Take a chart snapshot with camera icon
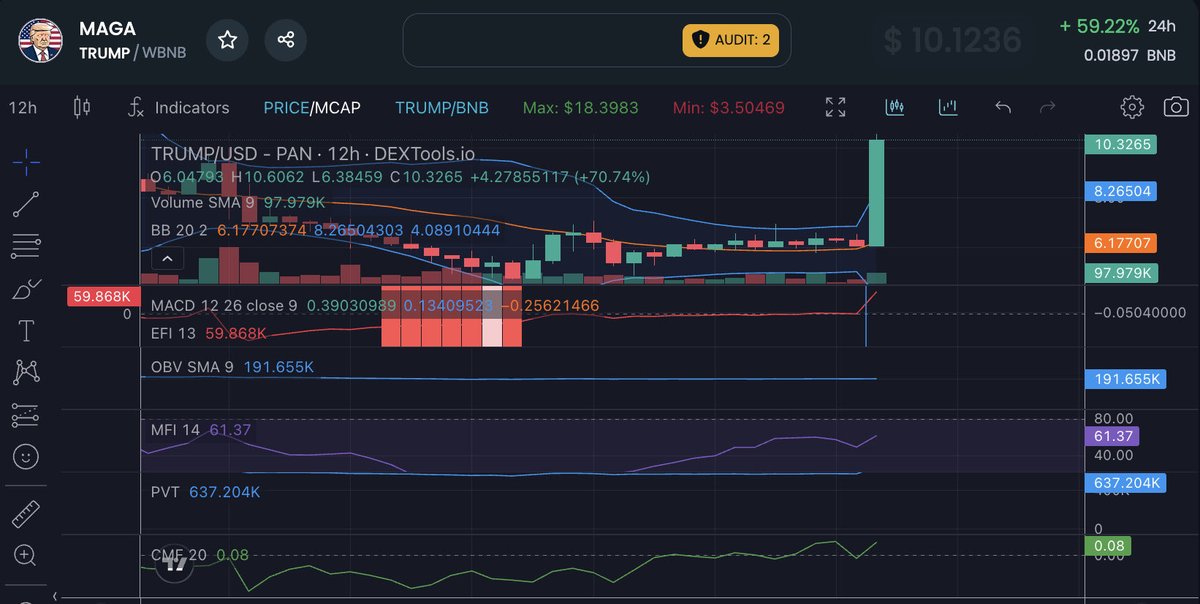This screenshot has width=1200, height=604. pyautogui.click(x=1177, y=107)
